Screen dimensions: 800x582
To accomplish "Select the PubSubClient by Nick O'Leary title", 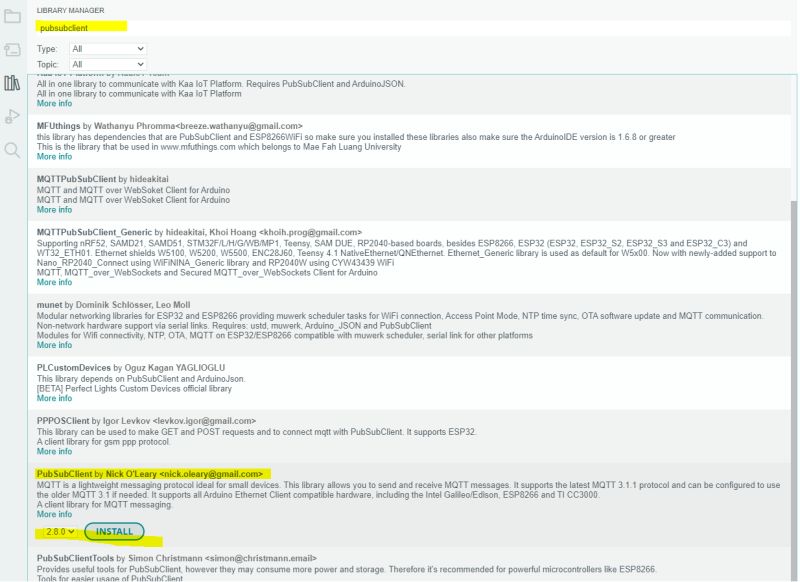I will pyautogui.click(x=150, y=474).
